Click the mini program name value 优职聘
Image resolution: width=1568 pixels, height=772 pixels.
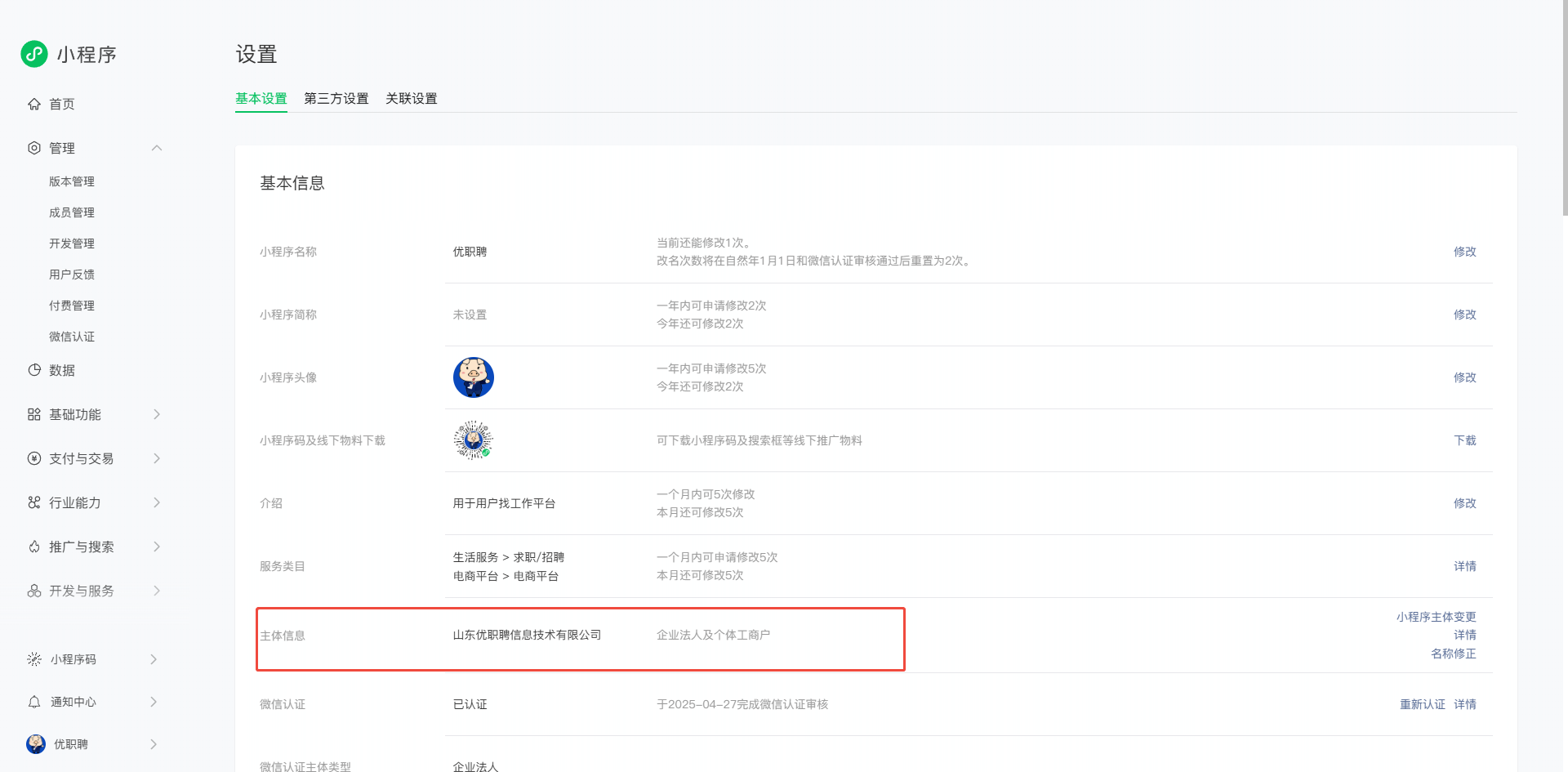coord(470,252)
